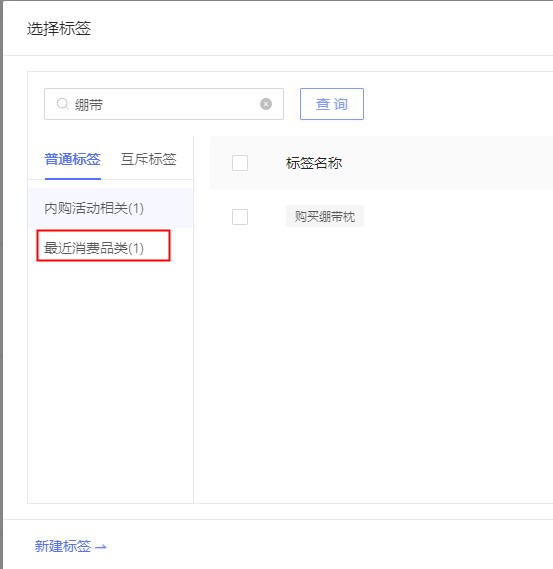Check the box for 购买绷带枕 row
Viewport: 553px width, 569px height.
click(240, 217)
